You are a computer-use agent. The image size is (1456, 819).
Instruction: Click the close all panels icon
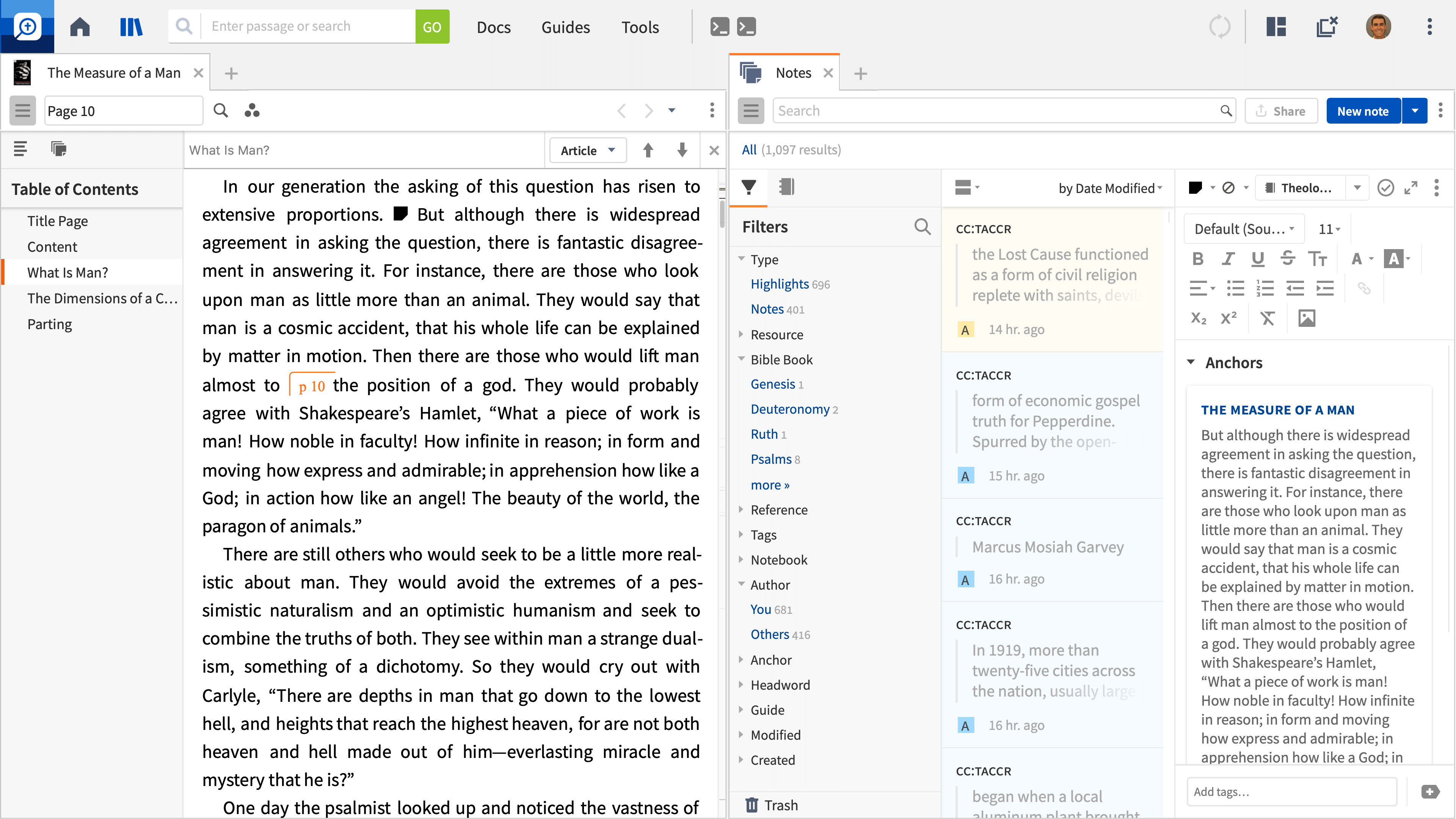tap(1327, 27)
